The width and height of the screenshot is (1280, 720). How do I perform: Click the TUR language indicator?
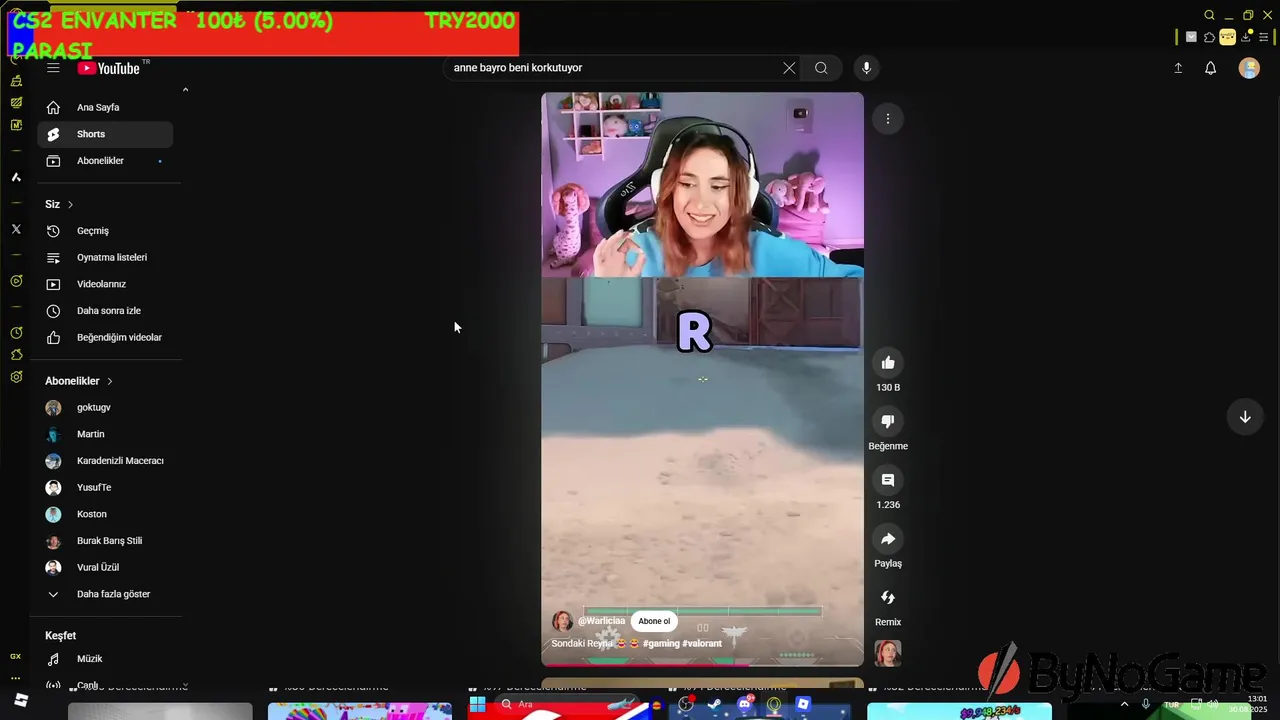pos(1171,704)
